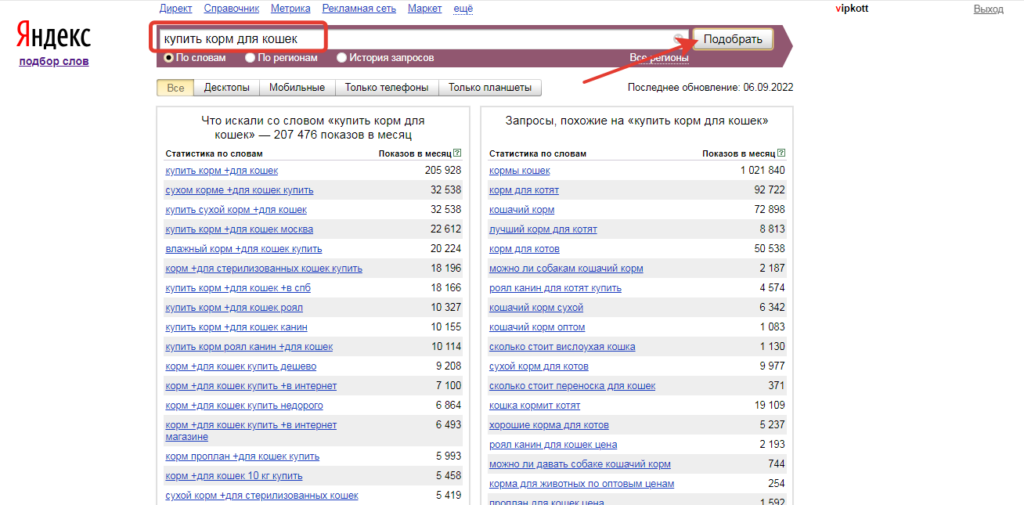Open the 'купить сухой корм +для кошек' query
This screenshot has height=505, width=1024.
(236, 210)
